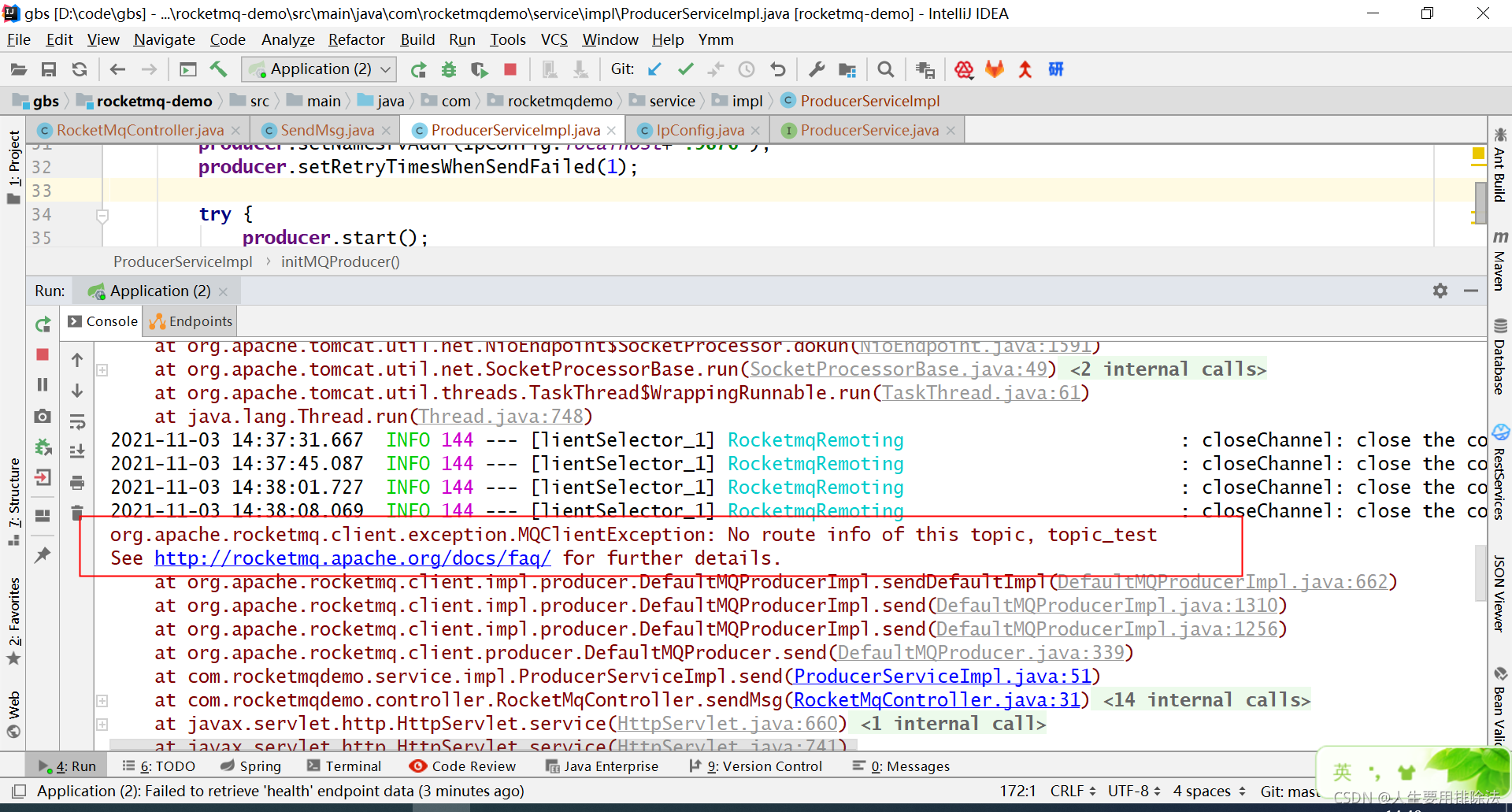Click the yellow warning marker in error stripe
This screenshot has height=812, width=1512.
pyautogui.click(x=1478, y=154)
